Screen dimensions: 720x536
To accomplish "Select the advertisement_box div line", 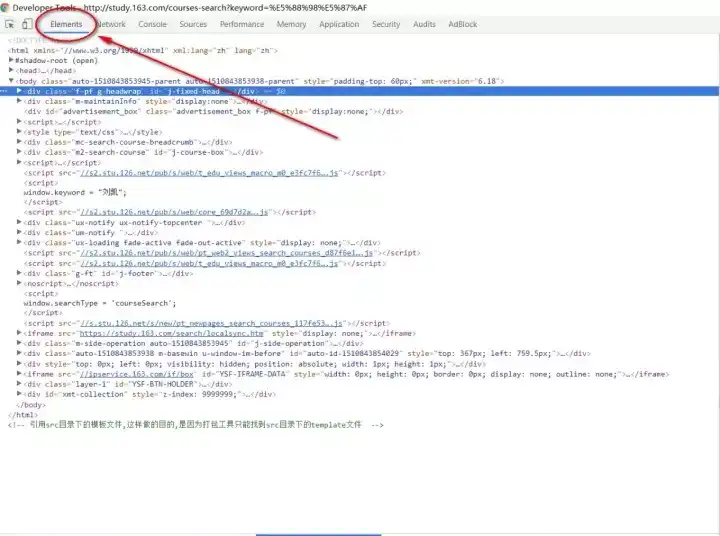I will pyautogui.click(x=214, y=112).
